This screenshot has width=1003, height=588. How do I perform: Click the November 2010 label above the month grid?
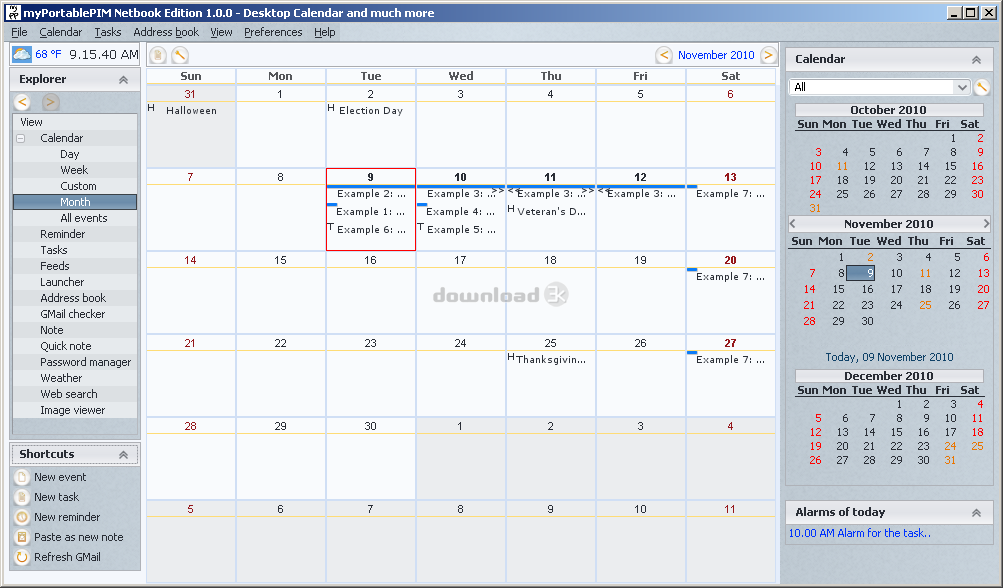716,55
